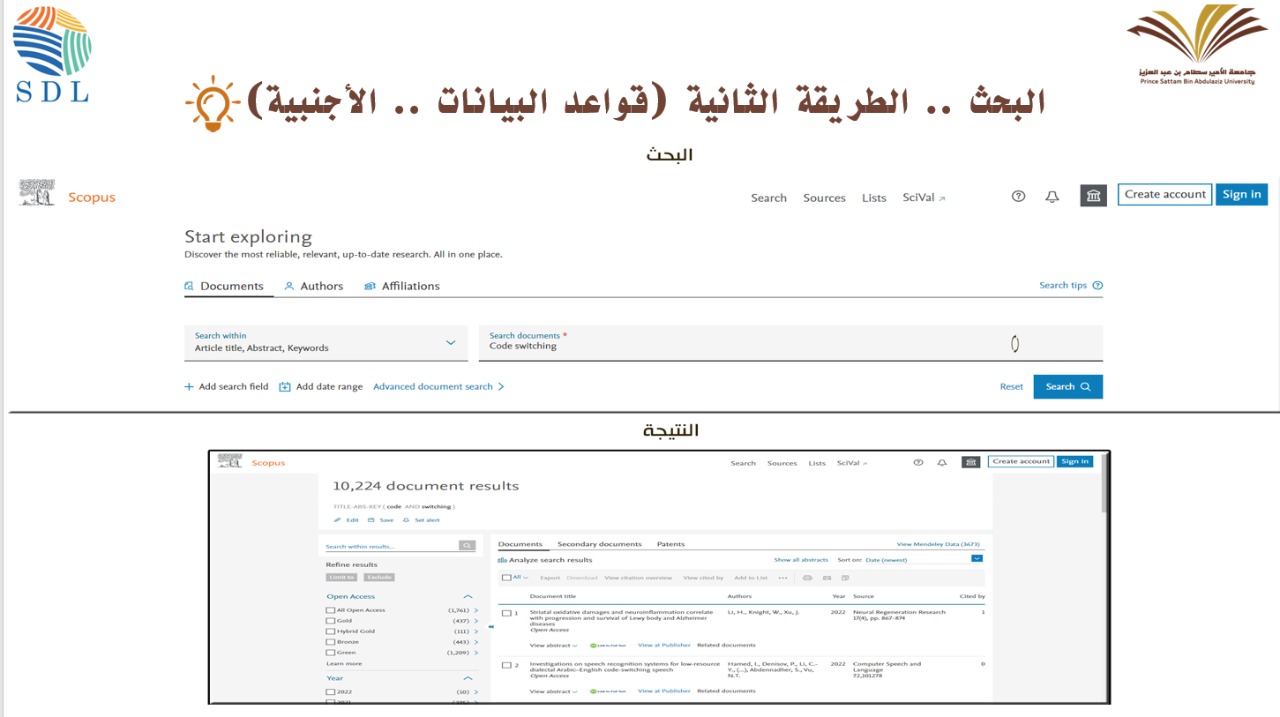Screen dimensions: 1280x717
Task: Open the SDL logo at top left
Action: click(x=52, y=54)
